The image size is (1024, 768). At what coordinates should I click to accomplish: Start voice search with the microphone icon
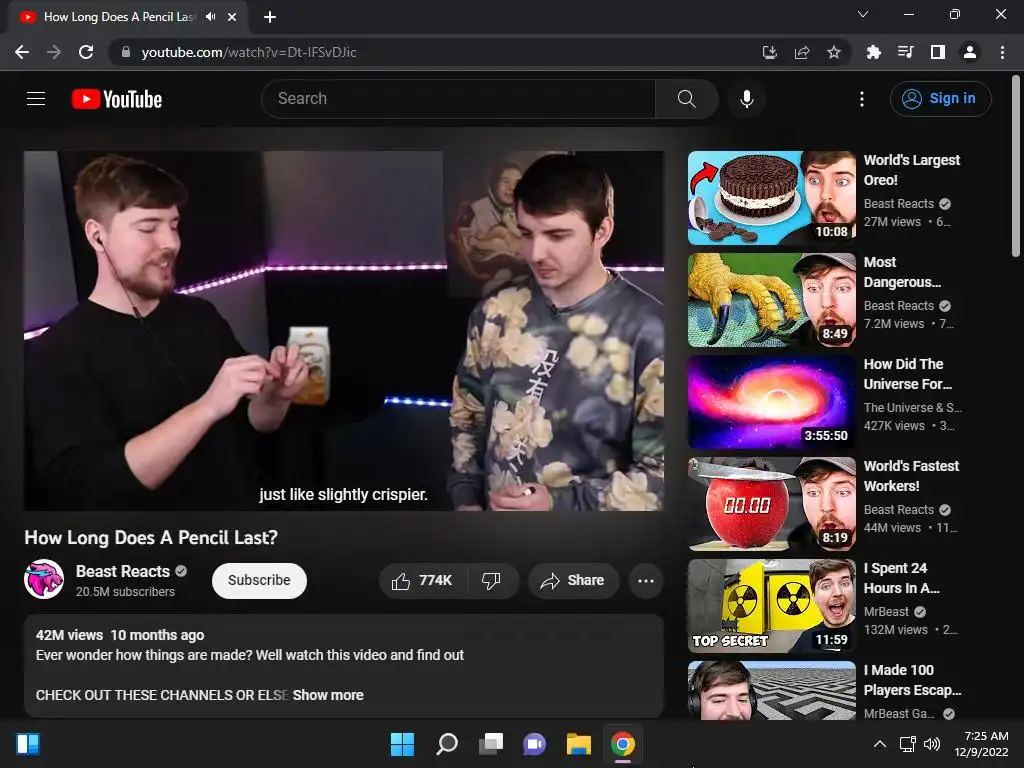[746, 99]
